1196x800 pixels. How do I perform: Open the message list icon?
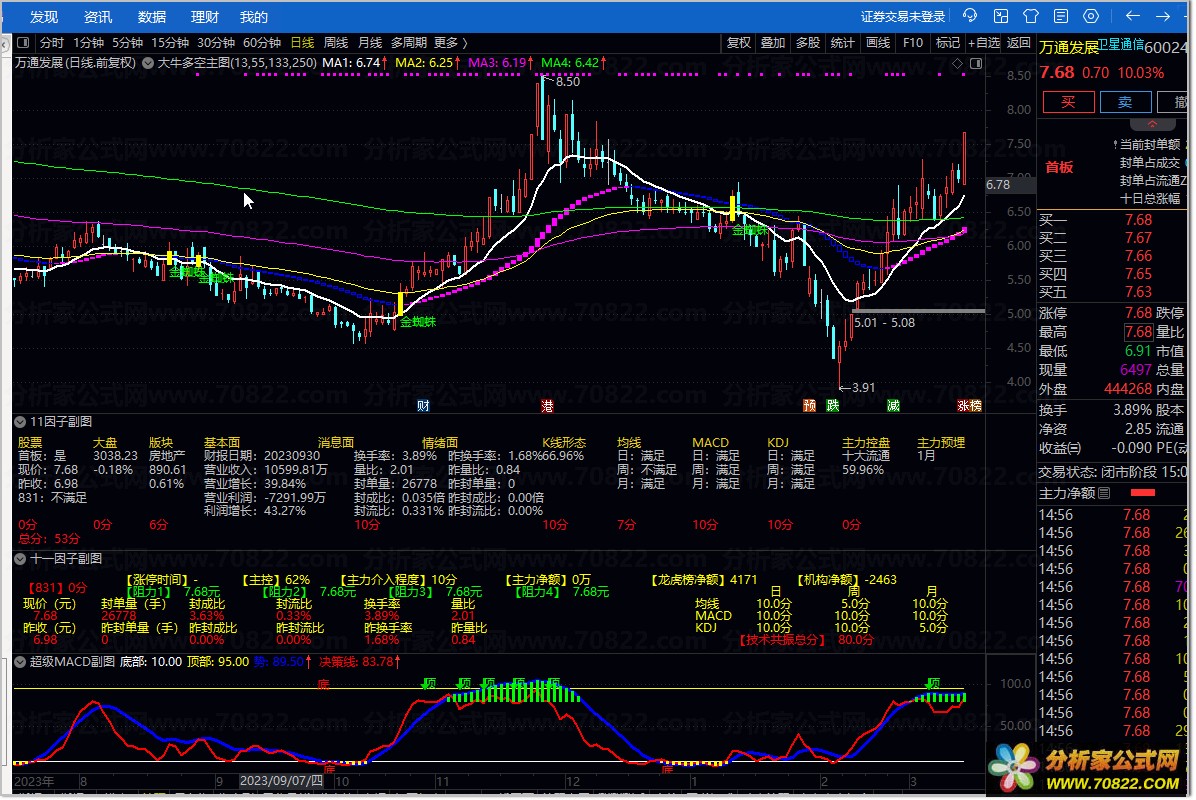point(1061,16)
